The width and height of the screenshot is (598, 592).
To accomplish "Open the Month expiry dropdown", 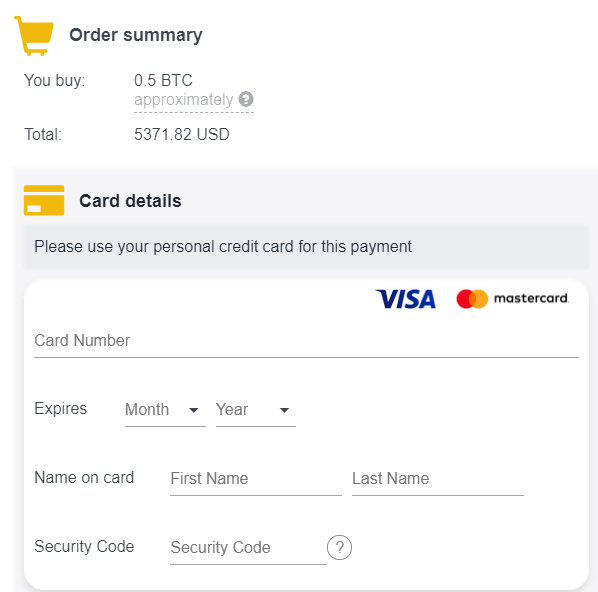I will click(165, 410).
